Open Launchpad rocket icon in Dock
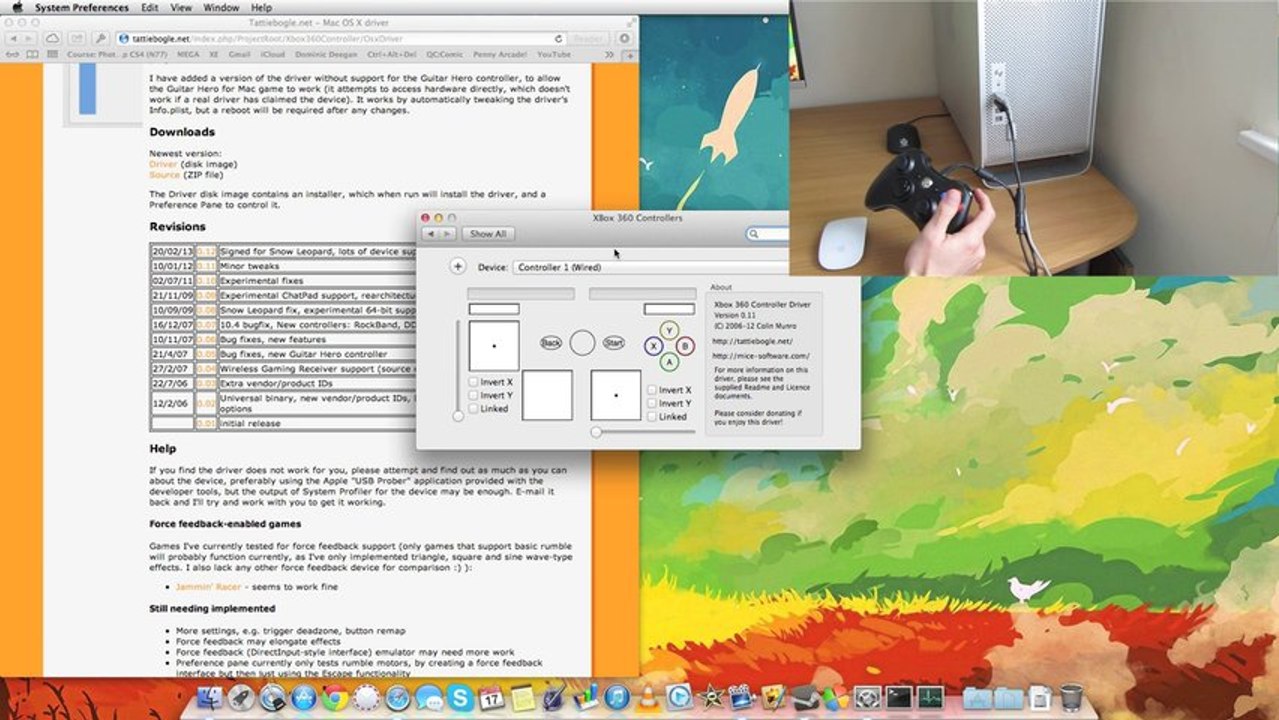 tap(241, 697)
